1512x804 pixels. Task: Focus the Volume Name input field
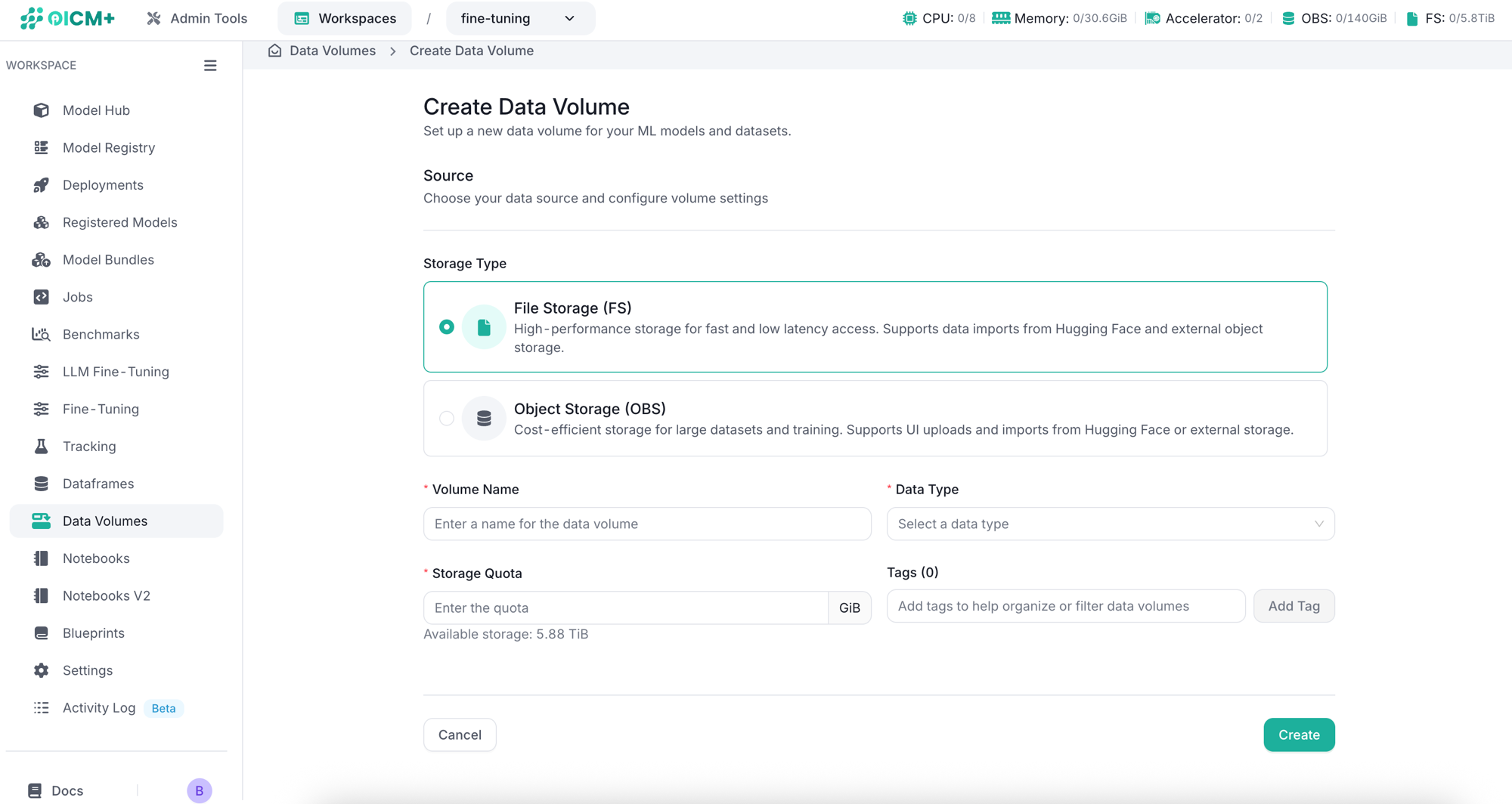[647, 524]
